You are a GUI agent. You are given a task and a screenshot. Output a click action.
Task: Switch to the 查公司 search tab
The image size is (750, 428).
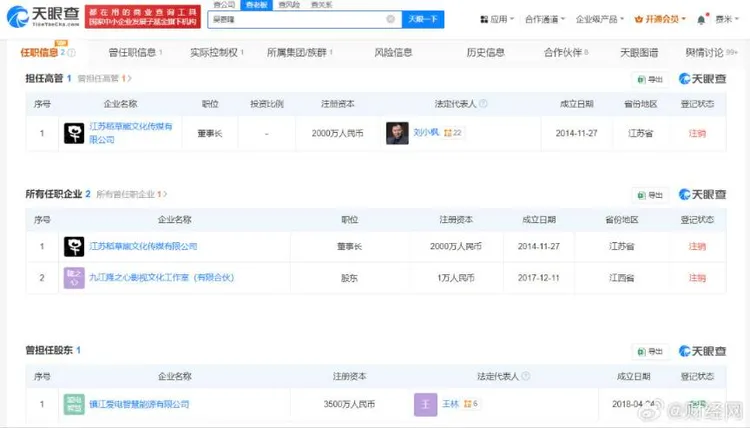[x=224, y=5]
